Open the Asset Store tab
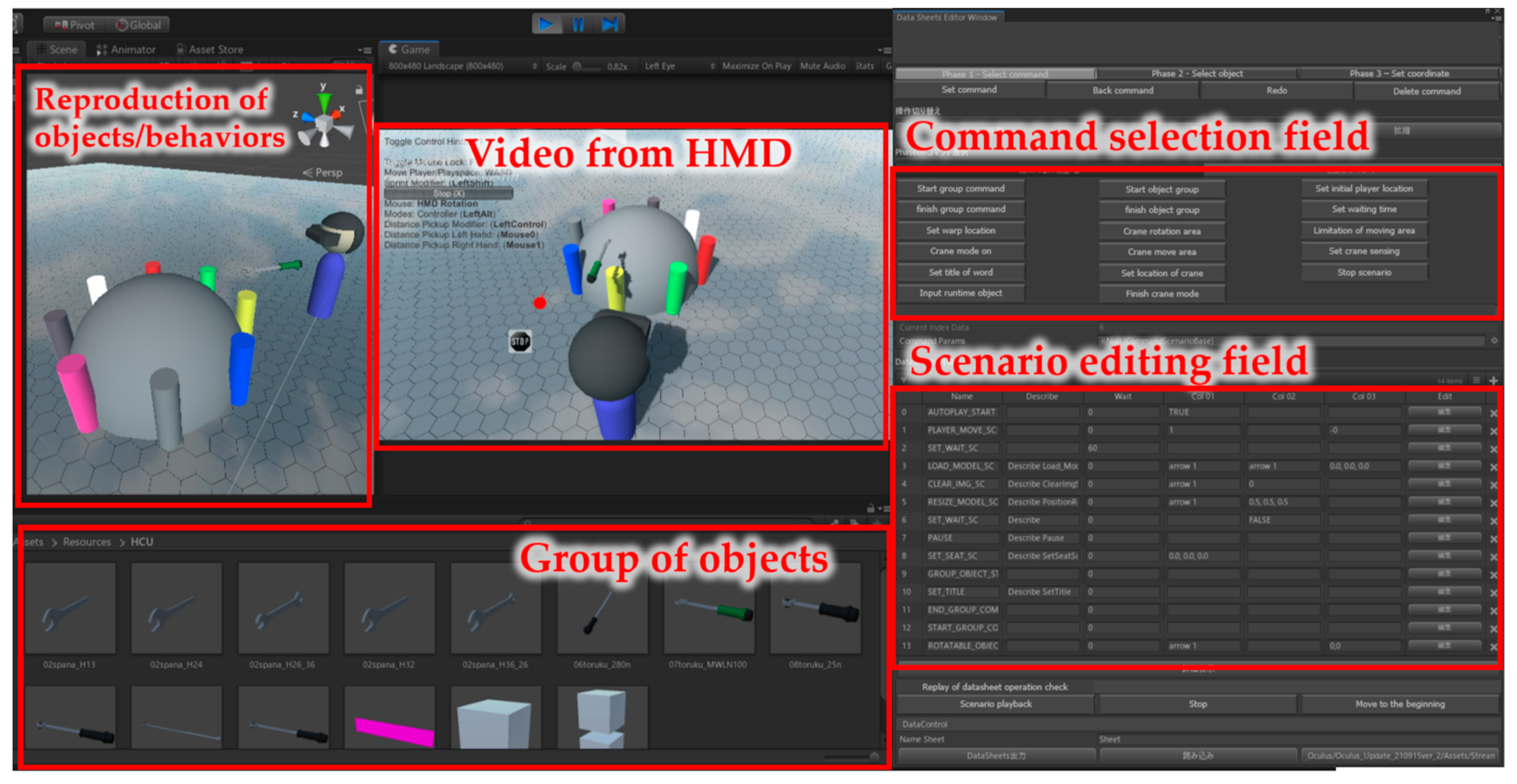The width and height of the screenshot is (1517, 784). pyautogui.click(x=210, y=50)
